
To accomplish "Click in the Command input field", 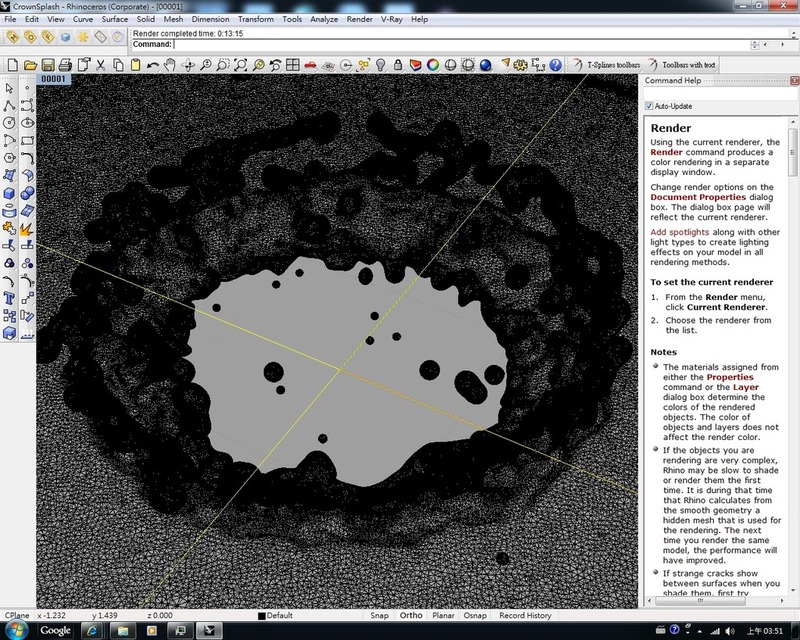I will [x=462, y=44].
